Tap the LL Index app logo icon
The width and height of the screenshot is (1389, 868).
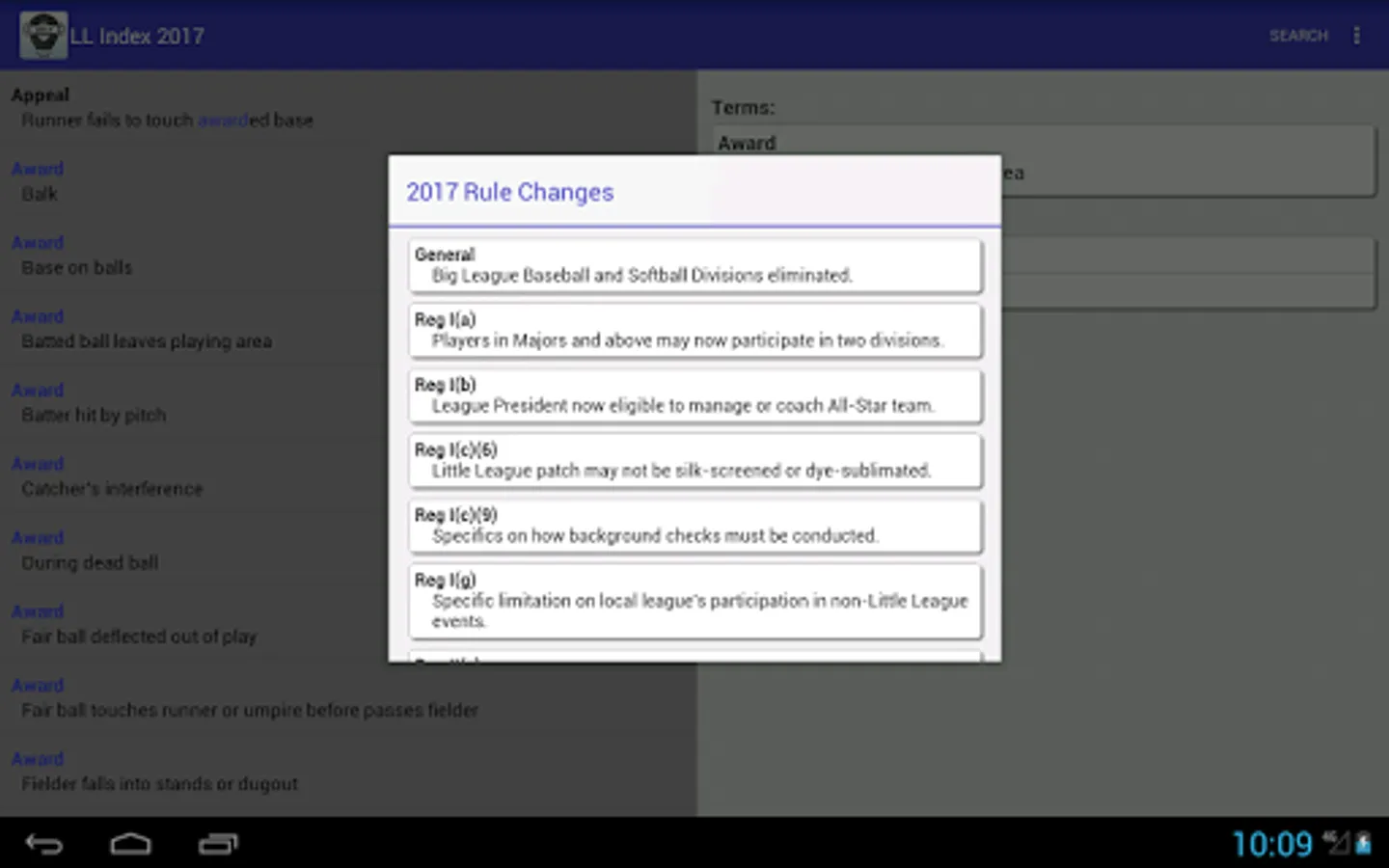click(x=43, y=36)
